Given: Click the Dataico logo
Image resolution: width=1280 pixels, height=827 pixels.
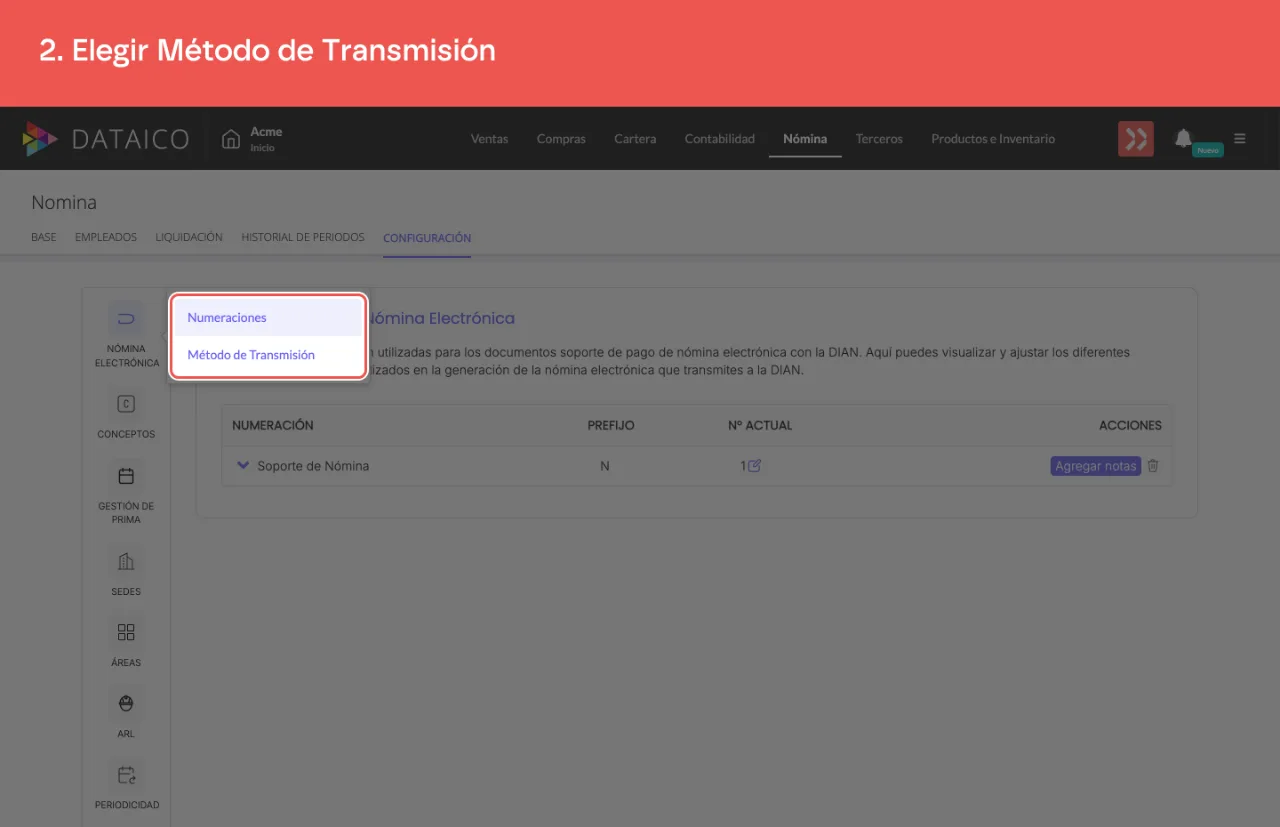Looking at the screenshot, I should [106, 139].
